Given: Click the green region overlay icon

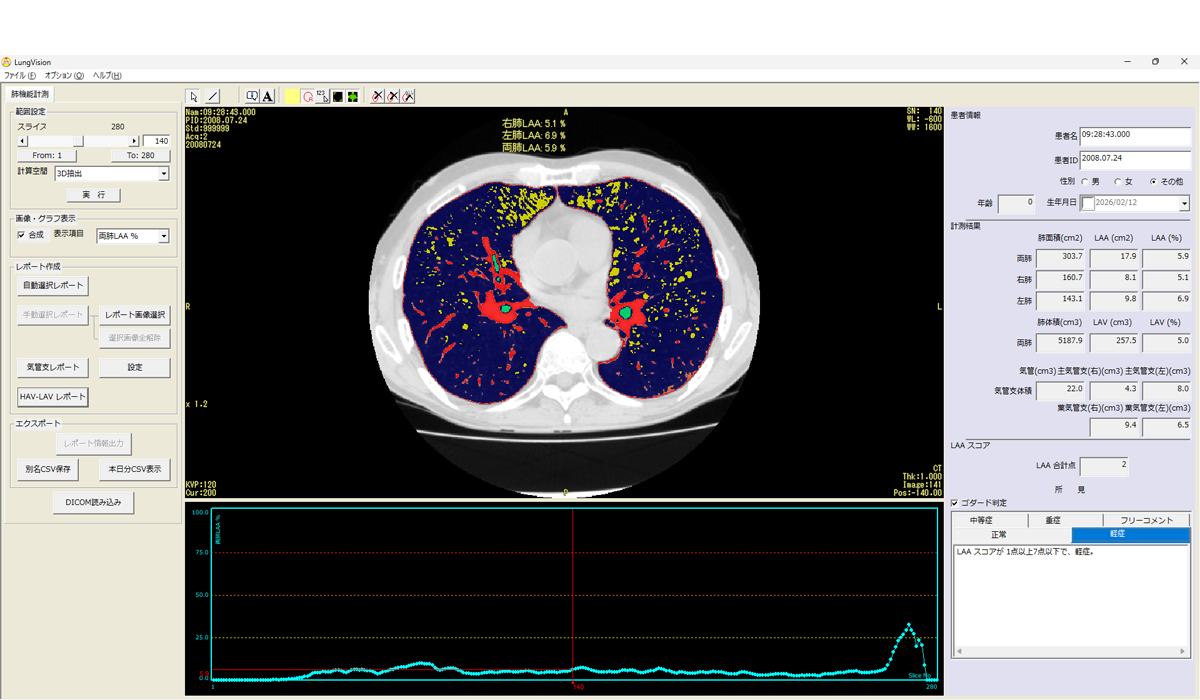Looking at the screenshot, I should pos(353,96).
